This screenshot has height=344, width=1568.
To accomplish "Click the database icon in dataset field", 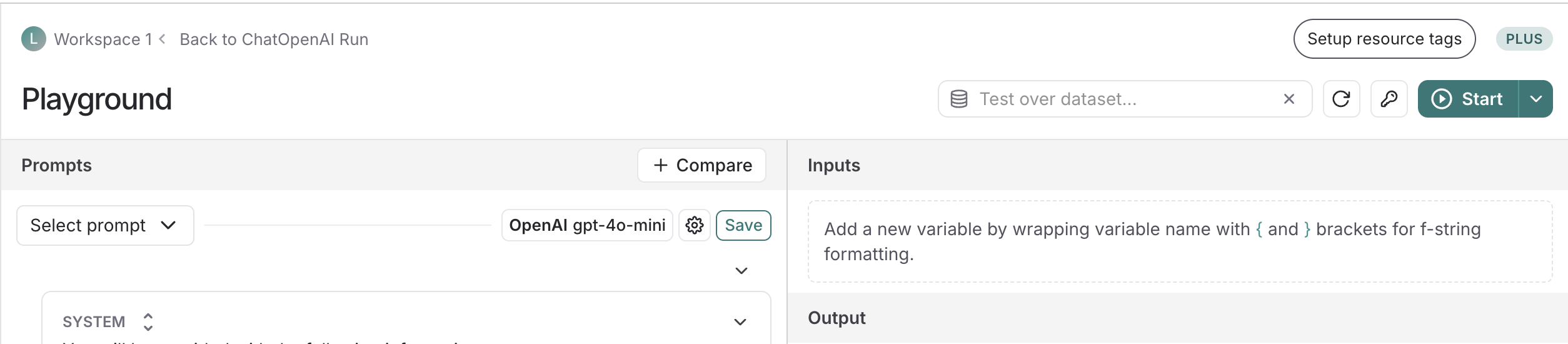I will pos(958,99).
